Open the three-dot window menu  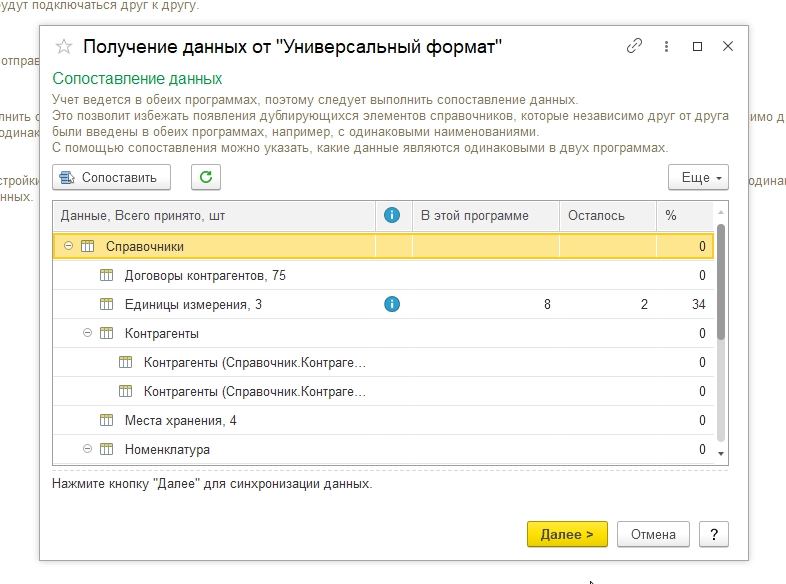(666, 46)
